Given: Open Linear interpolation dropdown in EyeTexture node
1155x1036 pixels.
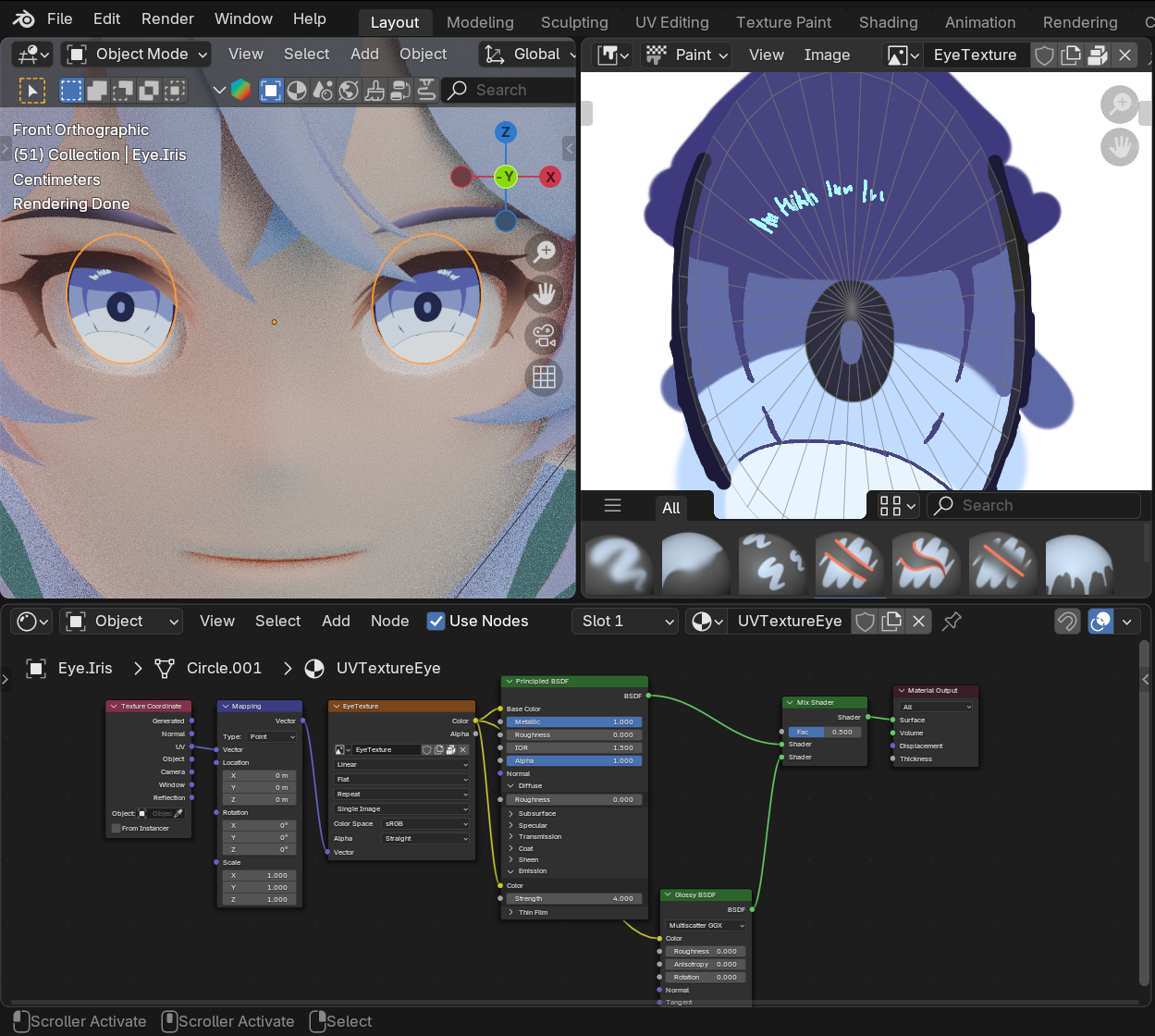Looking at the screenshot, I should [x=401, y=765].
